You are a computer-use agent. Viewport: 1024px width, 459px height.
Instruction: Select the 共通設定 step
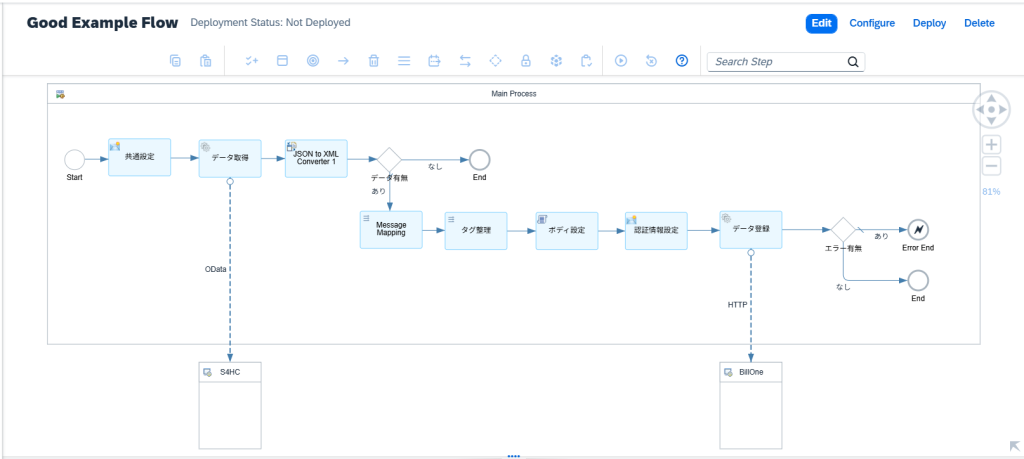tap(139, 157)
